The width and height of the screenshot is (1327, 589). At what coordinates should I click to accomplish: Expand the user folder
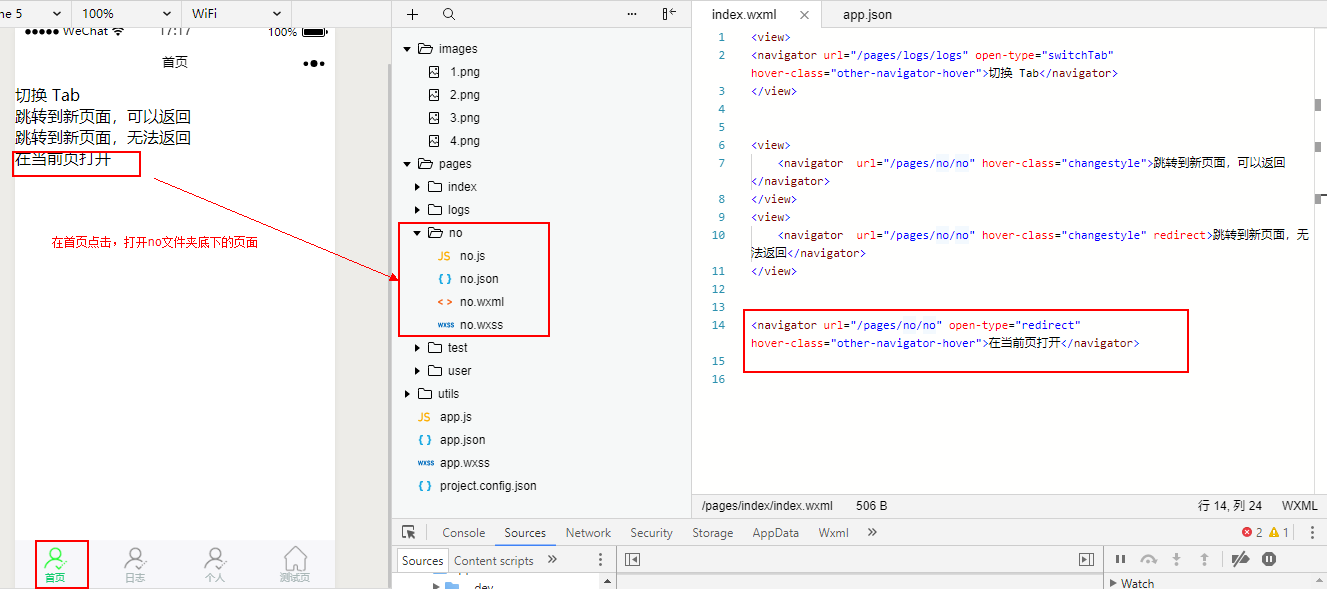click(x=418, y=371)
